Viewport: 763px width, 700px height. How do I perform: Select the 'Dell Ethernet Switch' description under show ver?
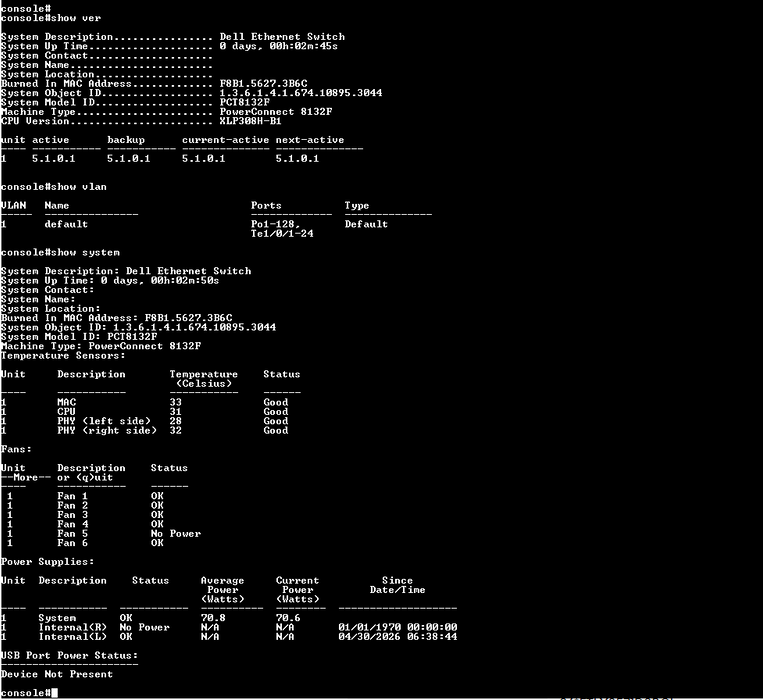282,36
